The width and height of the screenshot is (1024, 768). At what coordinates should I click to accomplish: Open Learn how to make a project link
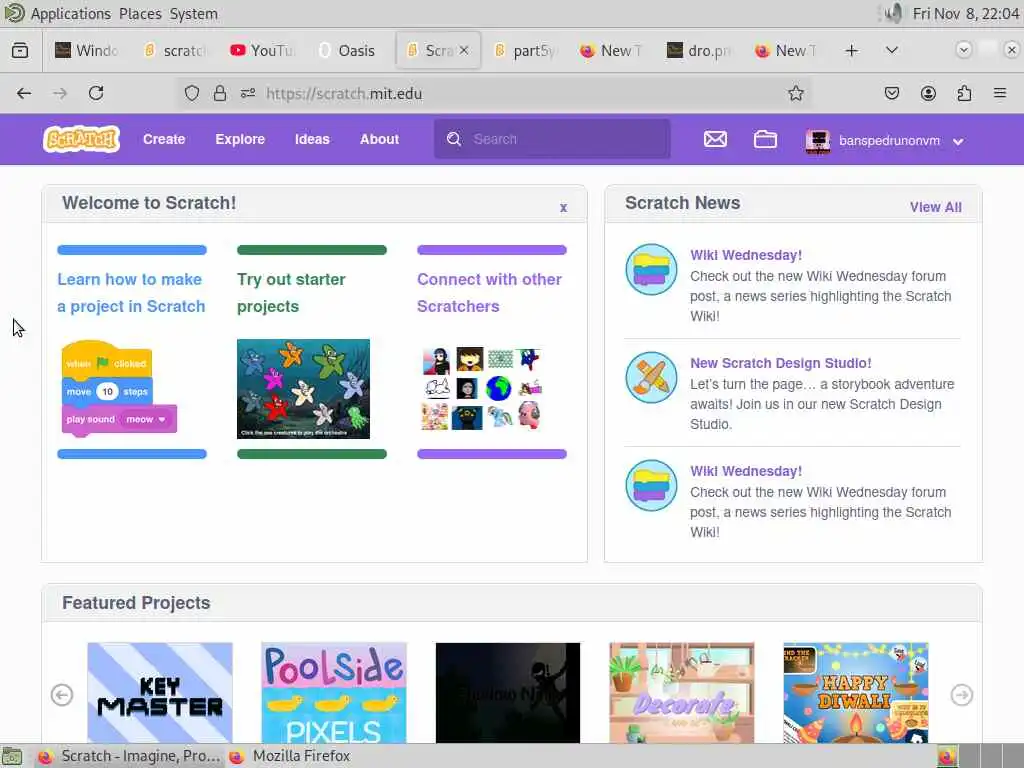pyautogui.click(x=131, y=293)
